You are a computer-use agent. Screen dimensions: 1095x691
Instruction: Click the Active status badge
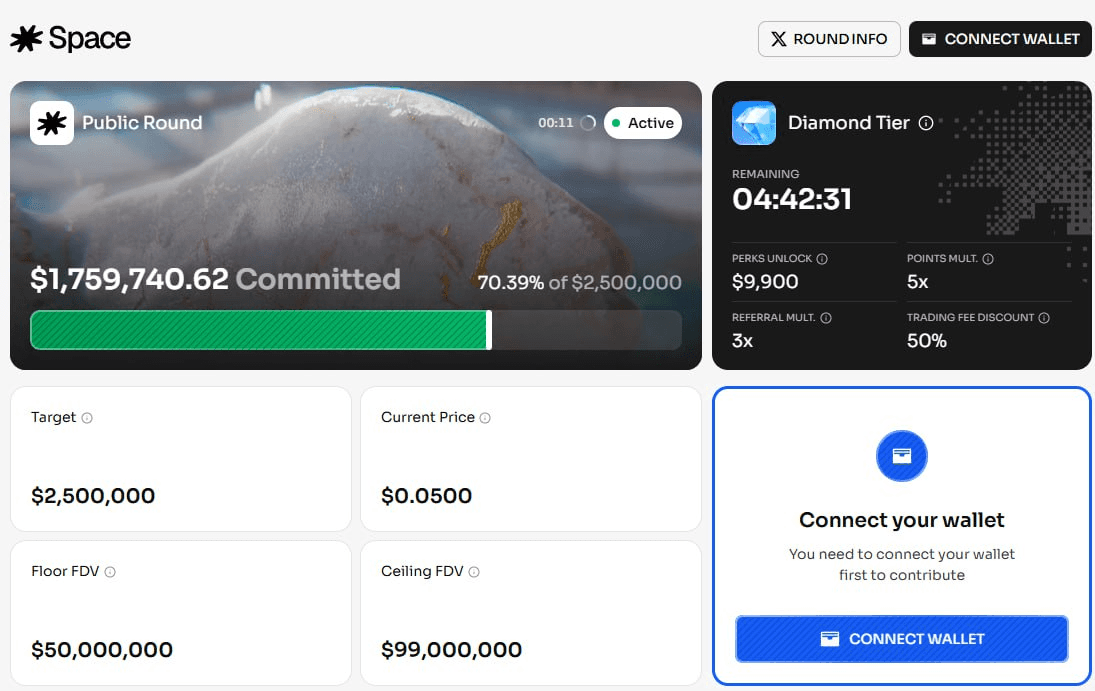coord(643,123)
